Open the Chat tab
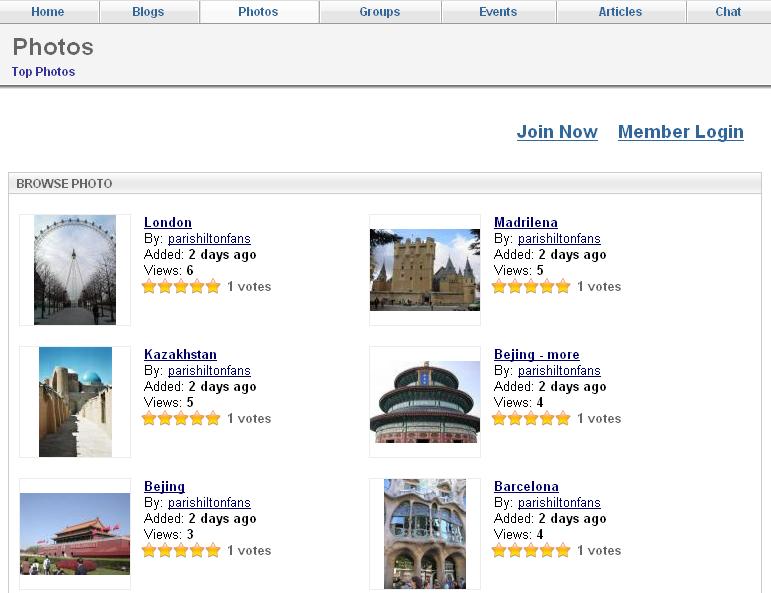Image resolution: width=771 pixels, height=593 pixels. click(728, 12)
